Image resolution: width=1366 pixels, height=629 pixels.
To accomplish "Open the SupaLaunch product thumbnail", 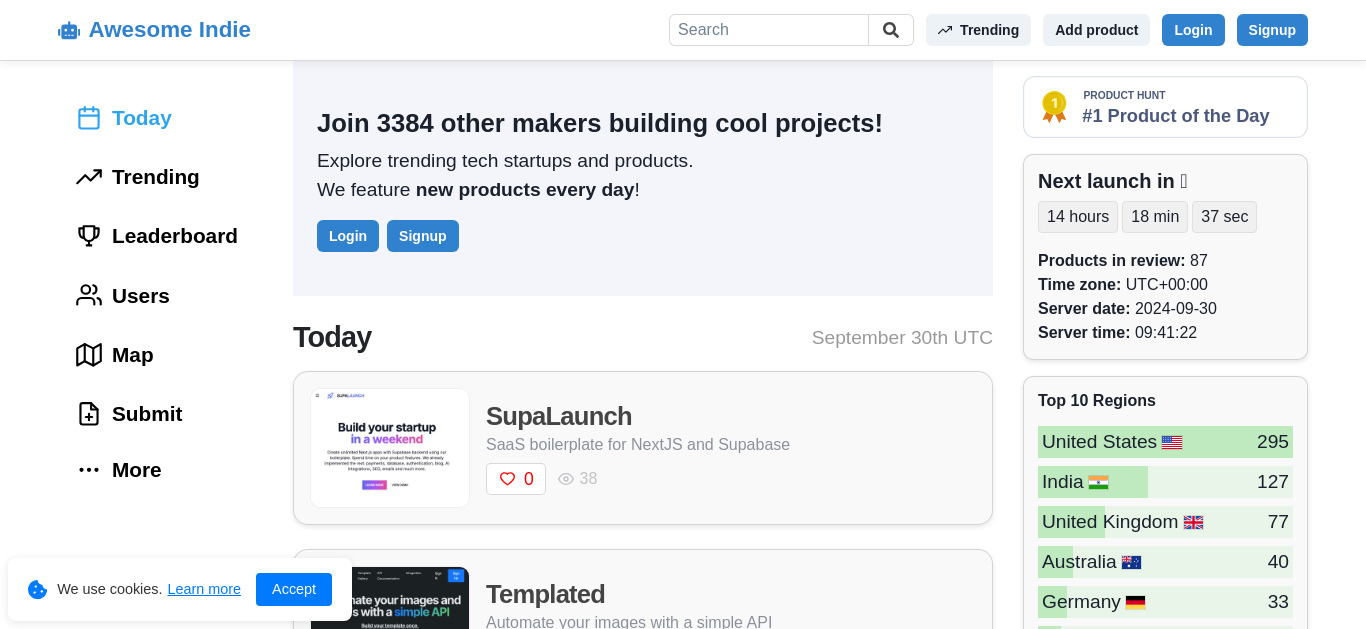I will click(x=390, y=448).
